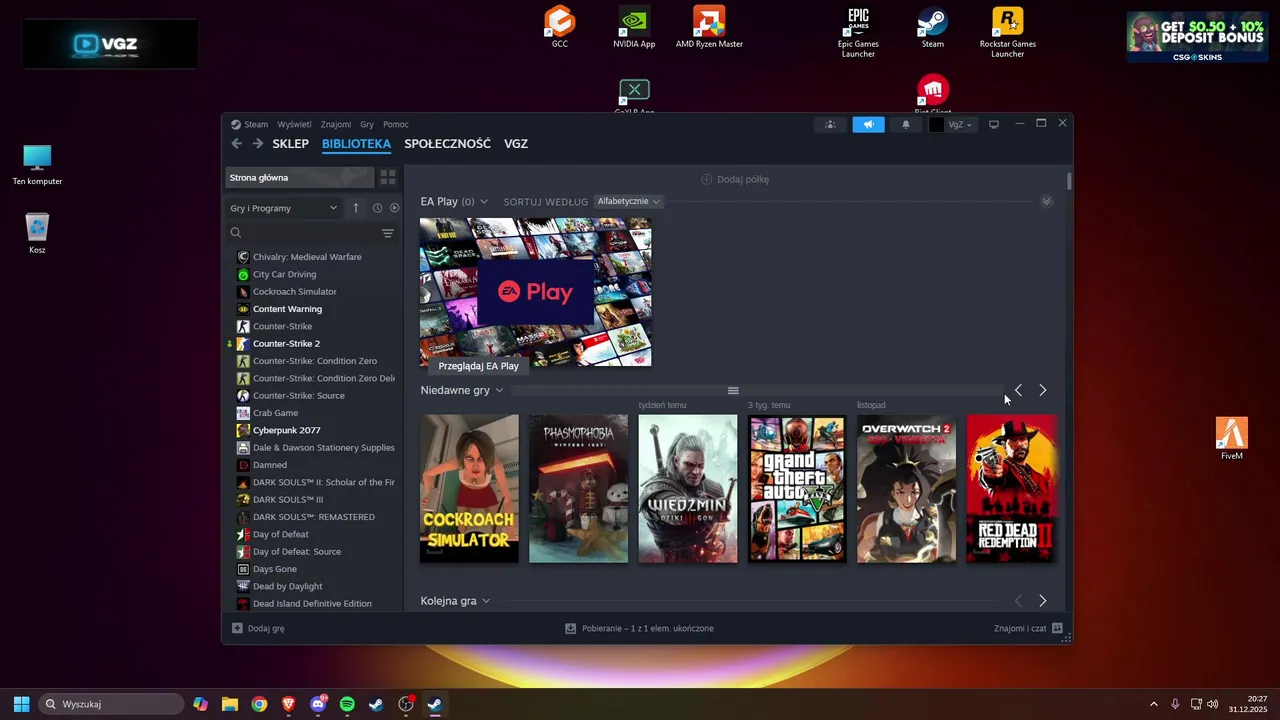Open the Kosz recycle bin icon

tap(37, 234)
